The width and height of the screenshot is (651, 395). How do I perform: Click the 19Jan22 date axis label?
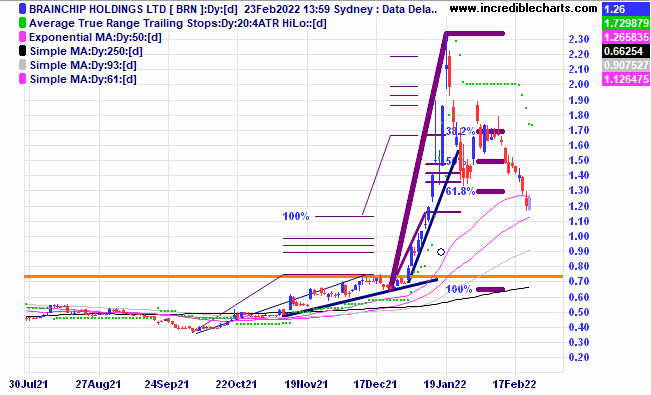pyautogui.click(x=444, y=384)
